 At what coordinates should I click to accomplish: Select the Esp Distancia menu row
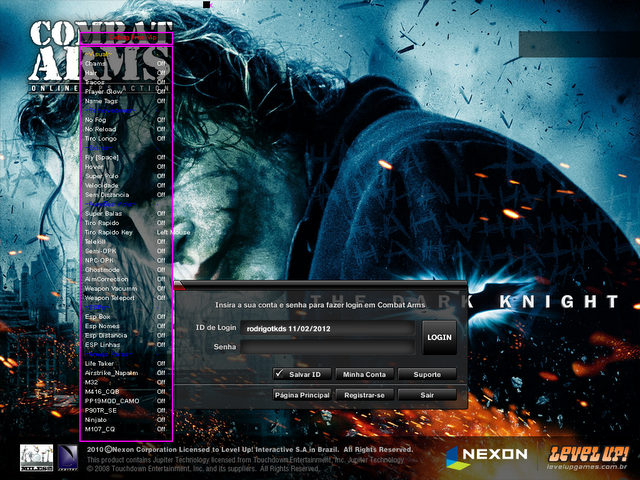(x=126, y=336)
